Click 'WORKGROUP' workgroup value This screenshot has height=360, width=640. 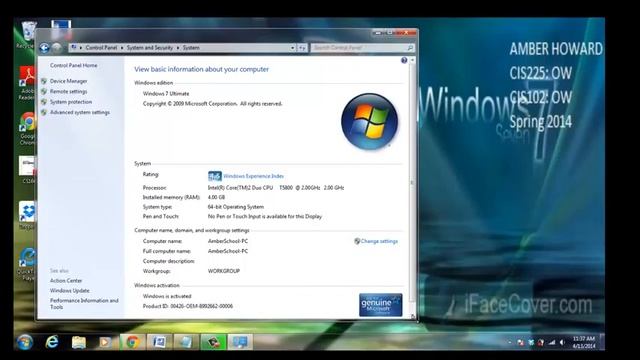224,271
